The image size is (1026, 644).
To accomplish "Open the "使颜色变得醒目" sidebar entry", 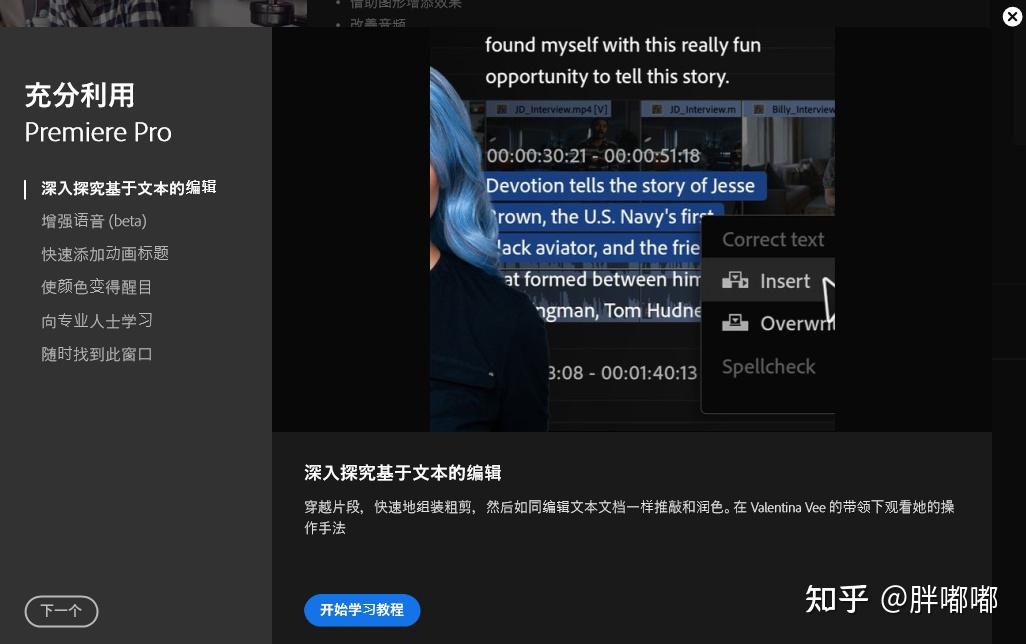I will coord(97,287).
